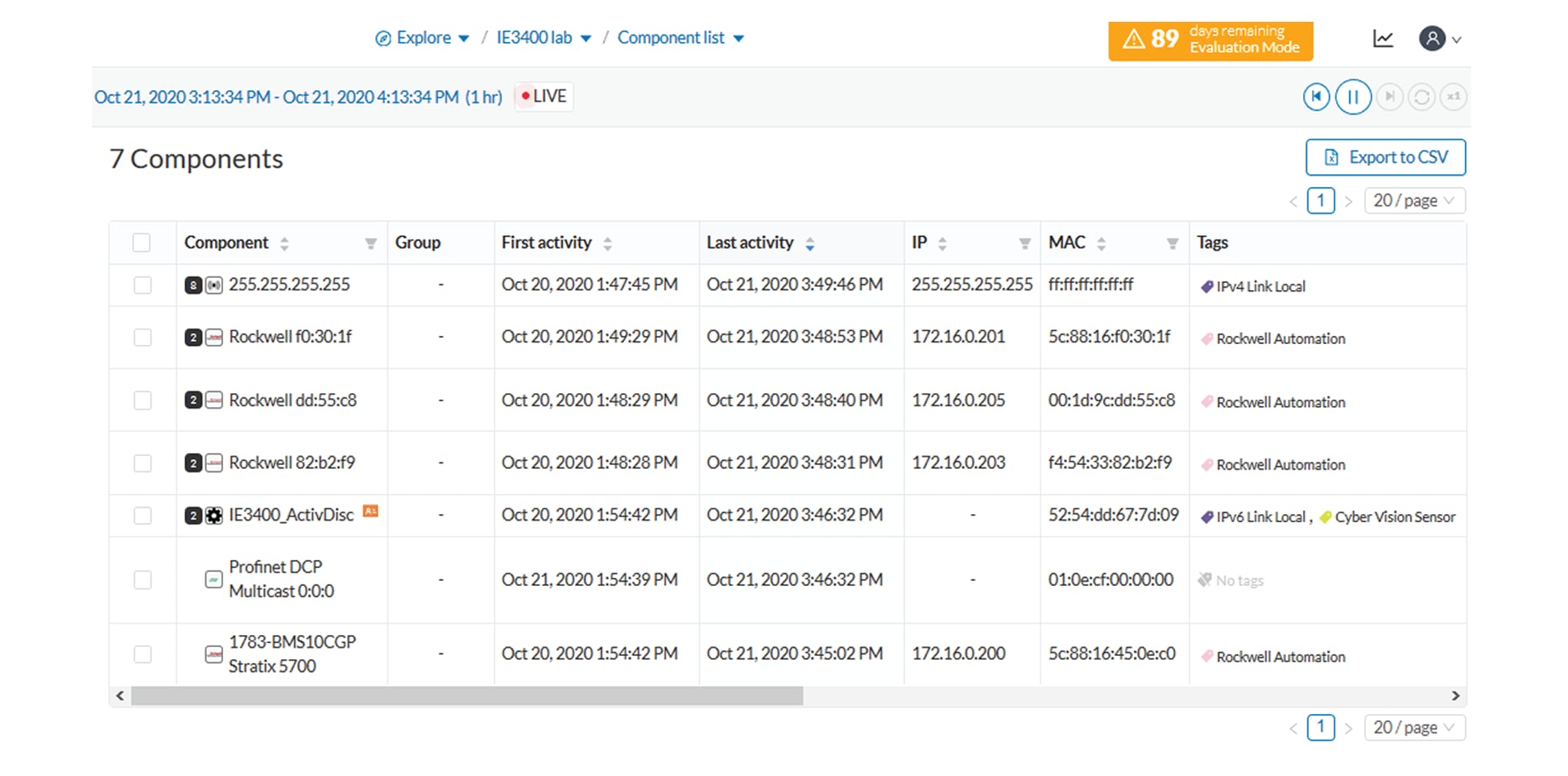Click the horizontal scrollbar thumb under the table
The image size is (1568, 776).
[467, 696]
